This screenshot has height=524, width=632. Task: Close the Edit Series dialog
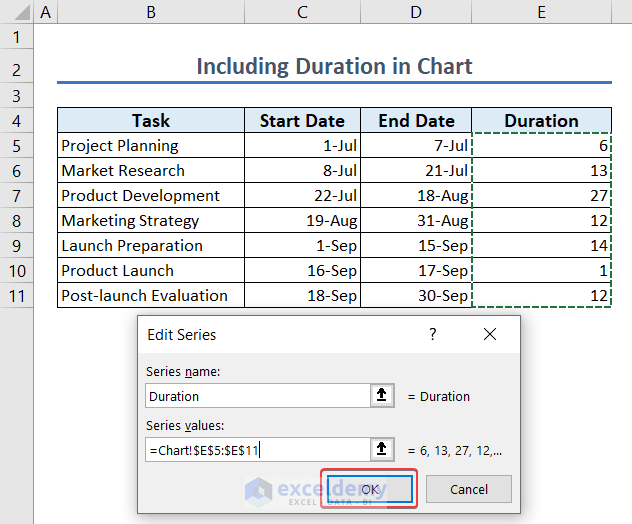click(x=489, y=334)
